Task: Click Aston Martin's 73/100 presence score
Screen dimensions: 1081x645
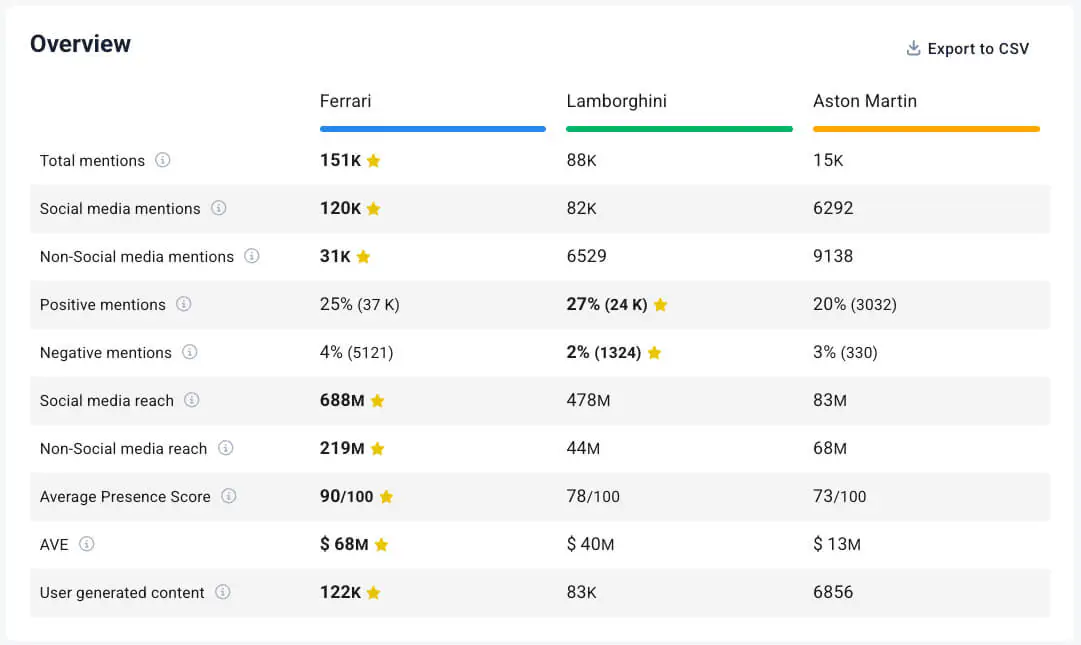Action: tap(839, 496)
